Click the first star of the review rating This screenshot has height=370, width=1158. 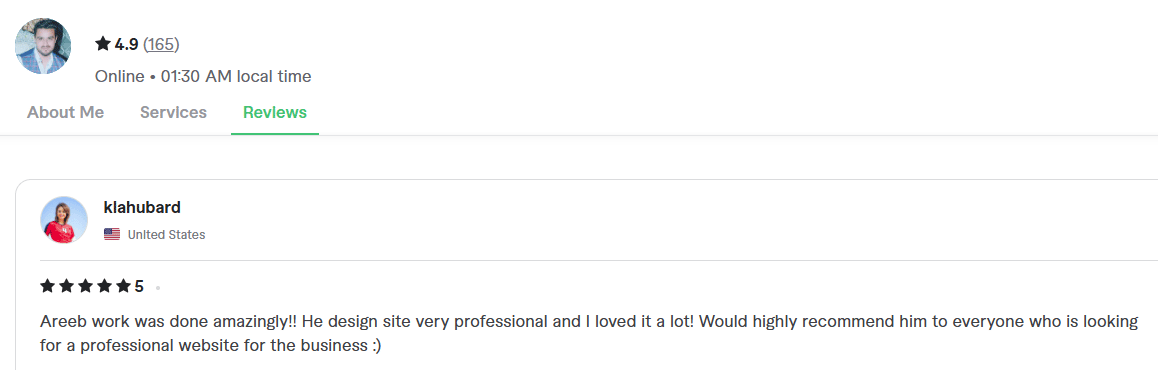48,286
